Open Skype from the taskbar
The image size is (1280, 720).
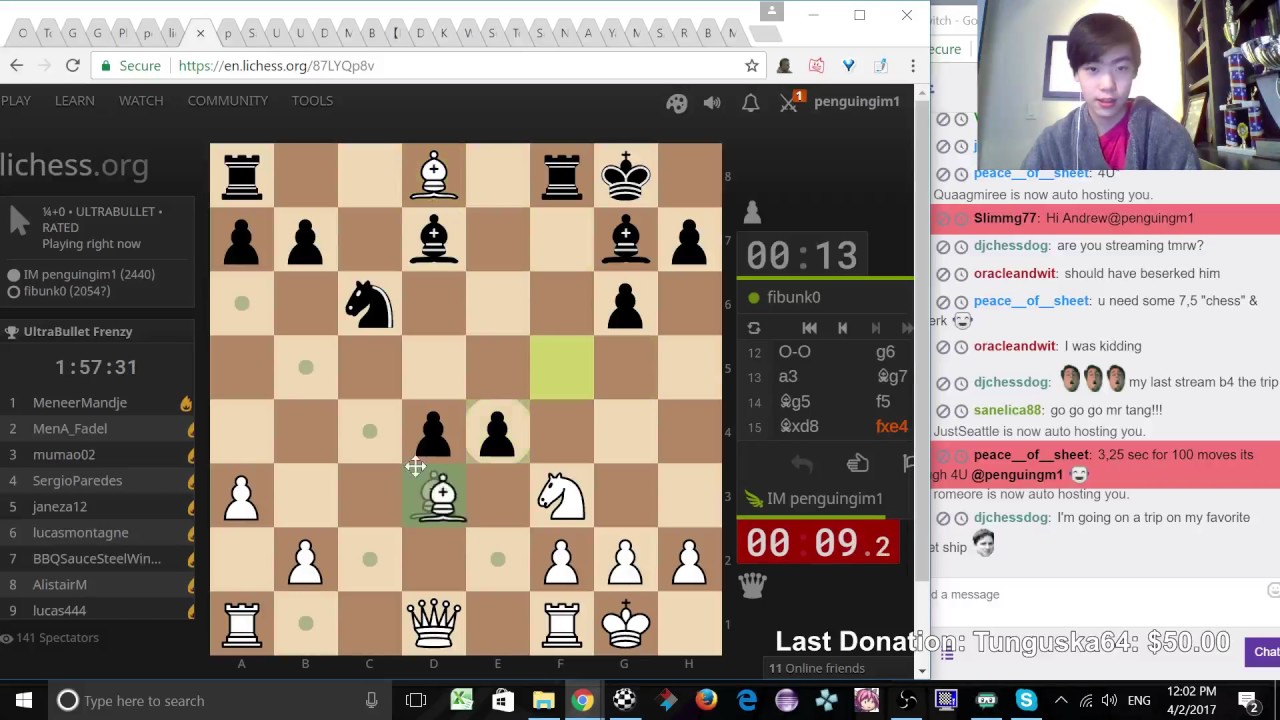click(x=1026, y=701)
